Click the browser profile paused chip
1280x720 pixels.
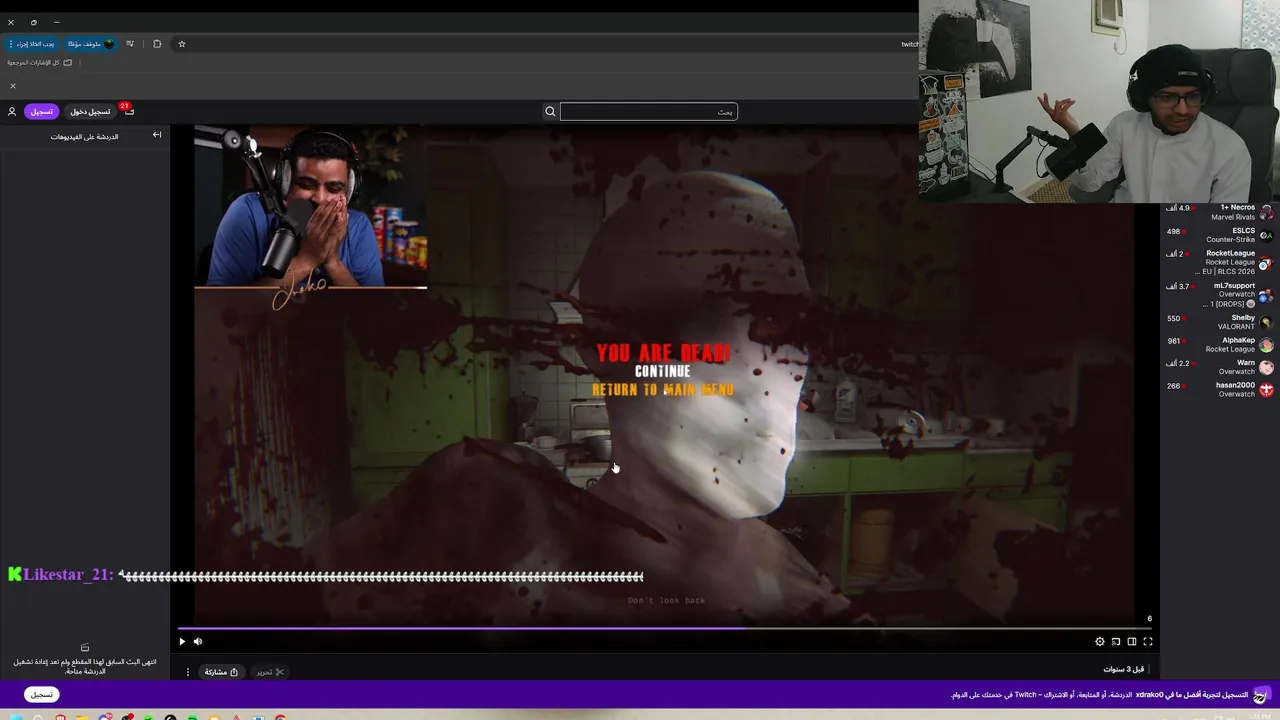[x=90, y=44]
